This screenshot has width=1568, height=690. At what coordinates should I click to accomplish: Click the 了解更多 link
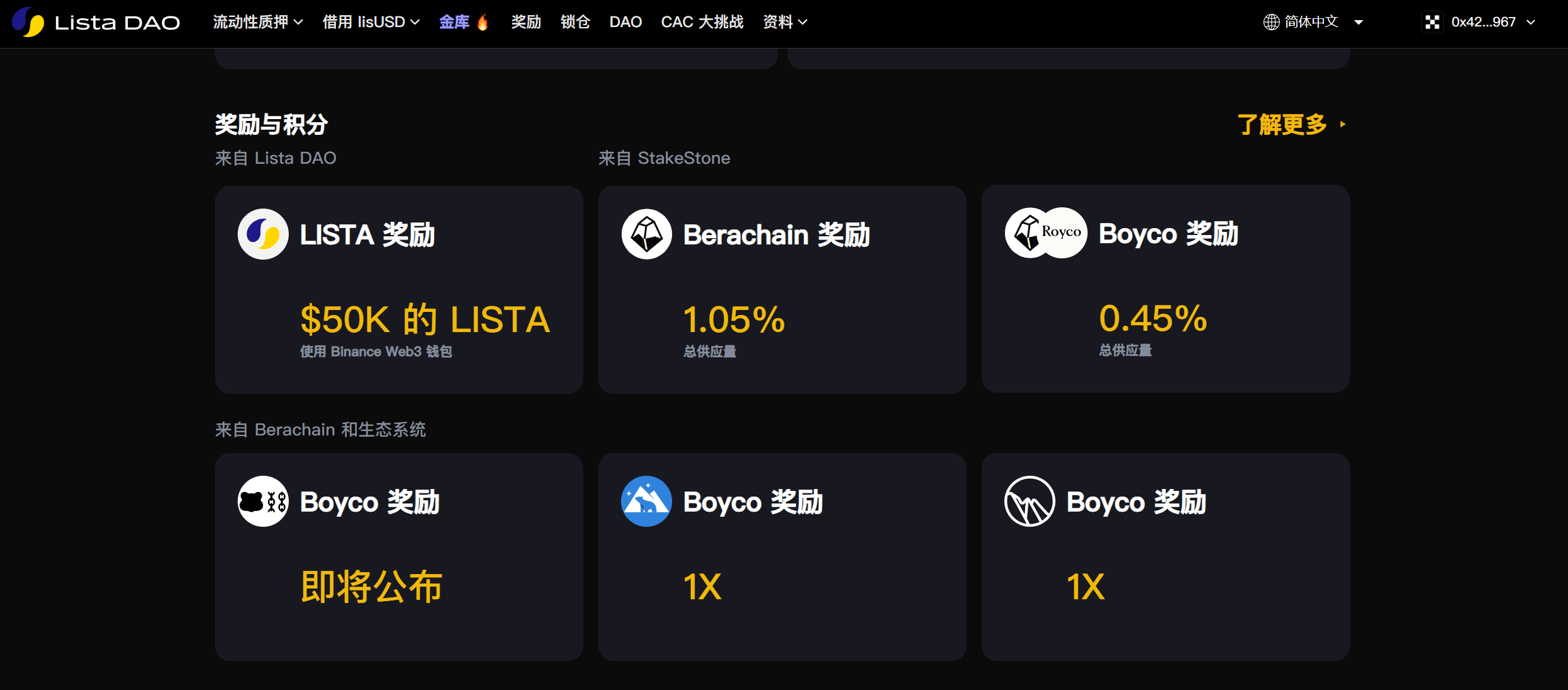[1283, 125]
